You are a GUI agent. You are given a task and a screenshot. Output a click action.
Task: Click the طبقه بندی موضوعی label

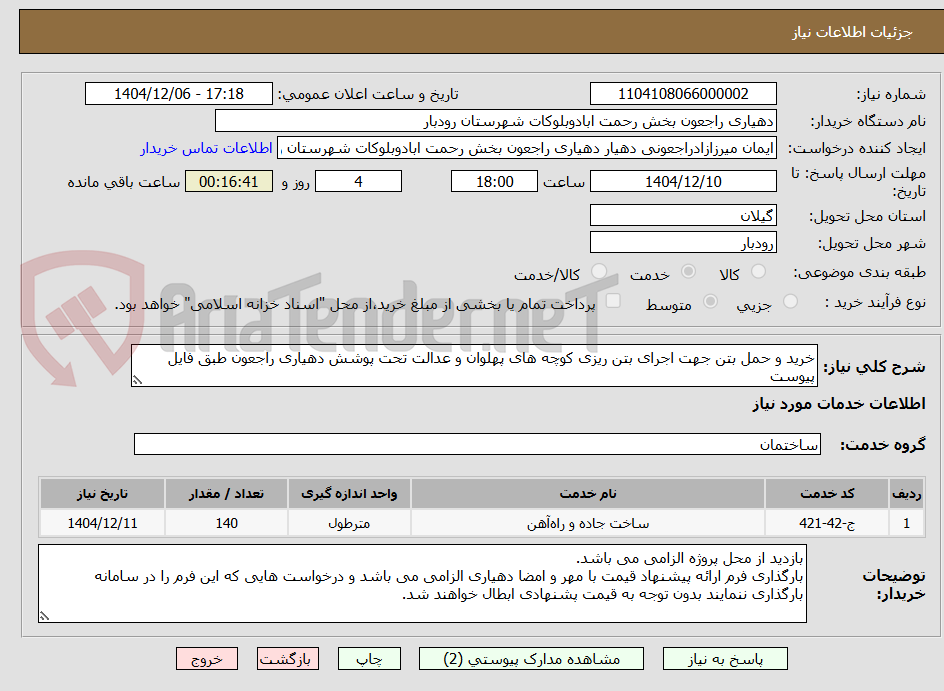tap(860, 273)
